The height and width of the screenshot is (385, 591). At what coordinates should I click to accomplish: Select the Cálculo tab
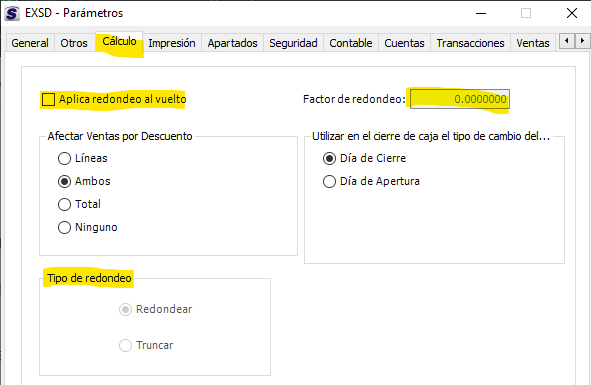coord(119,41)
